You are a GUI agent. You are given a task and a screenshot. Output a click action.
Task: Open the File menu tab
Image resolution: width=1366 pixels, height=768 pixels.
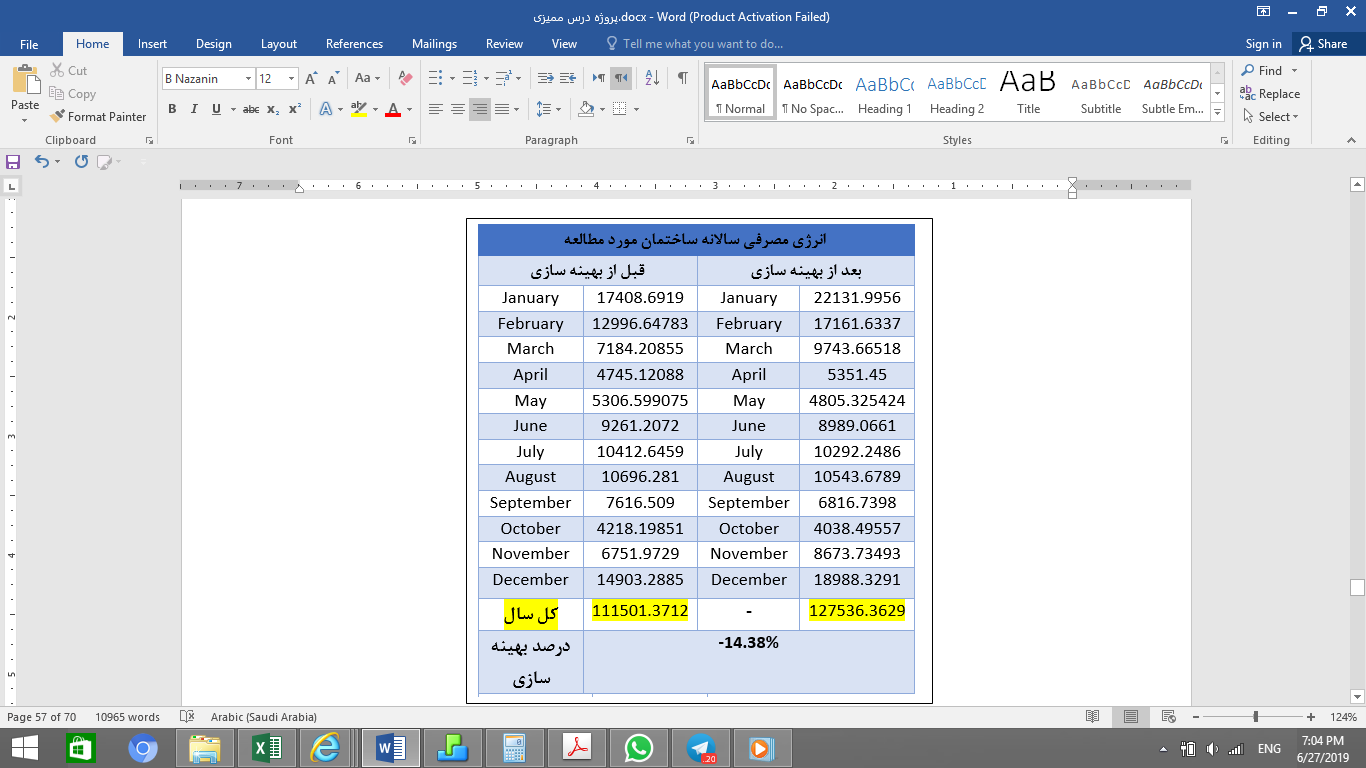(29, 44)
